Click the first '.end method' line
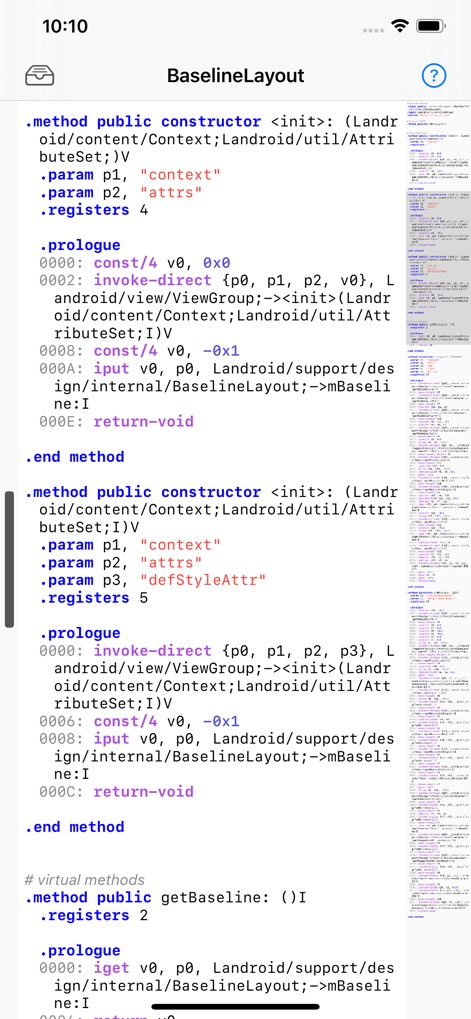The image size is (471, 1019). click(x=74, y=457)
